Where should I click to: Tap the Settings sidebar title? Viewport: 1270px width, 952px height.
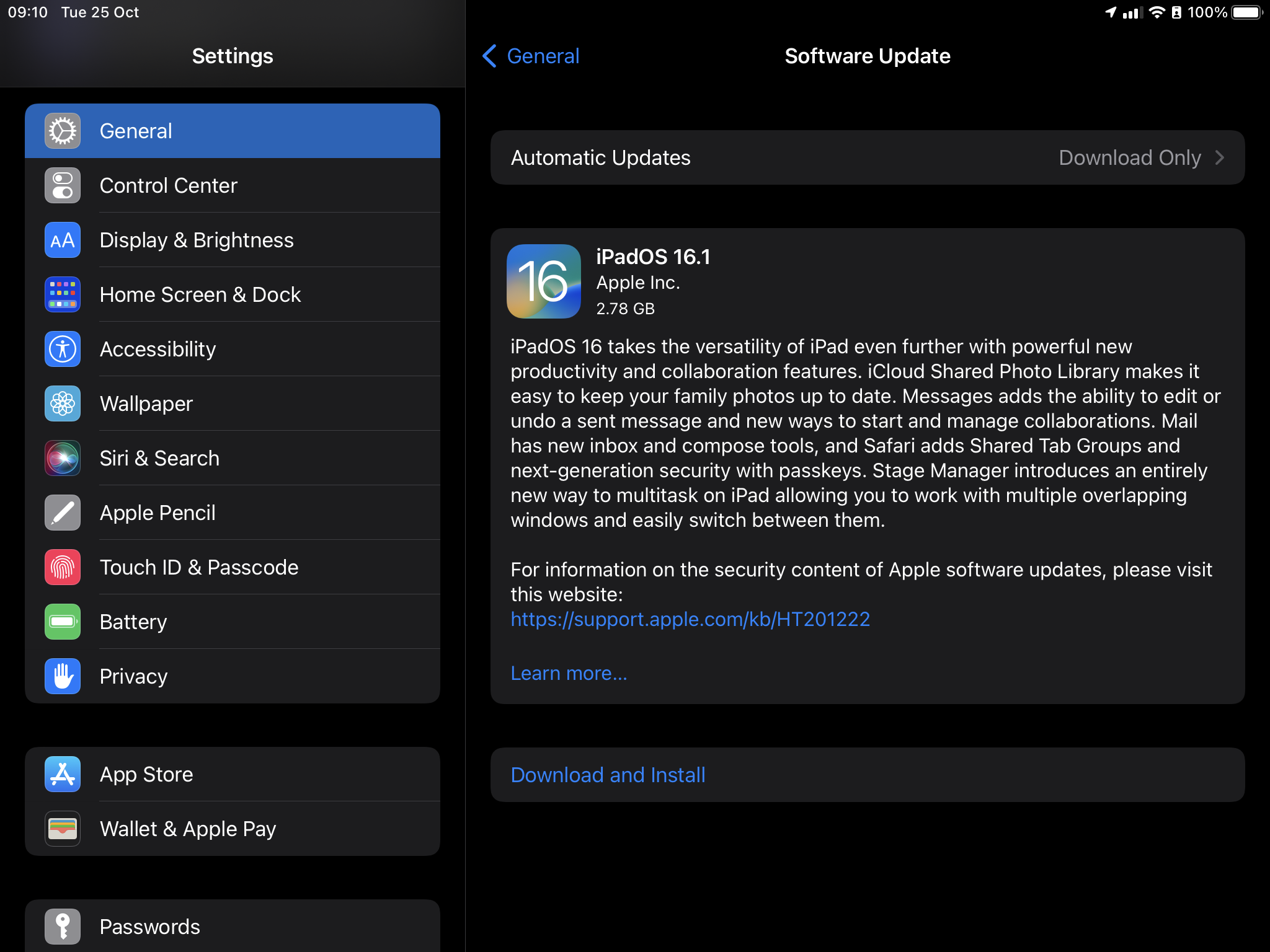click(233, 56)
